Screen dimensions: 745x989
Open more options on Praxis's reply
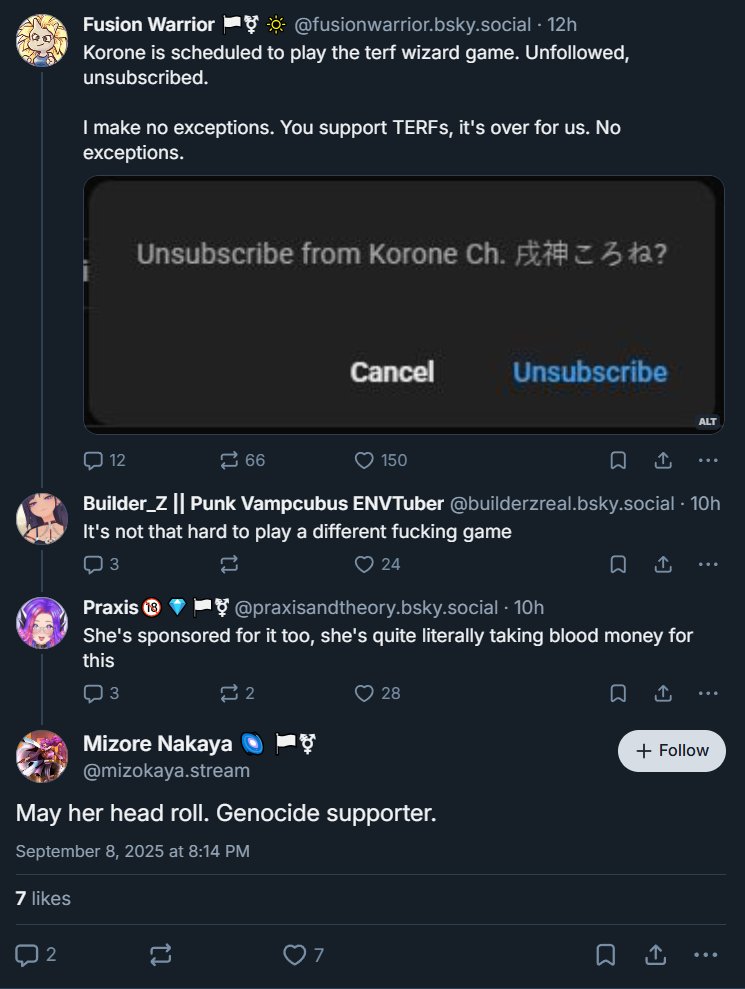pos(707,693)
